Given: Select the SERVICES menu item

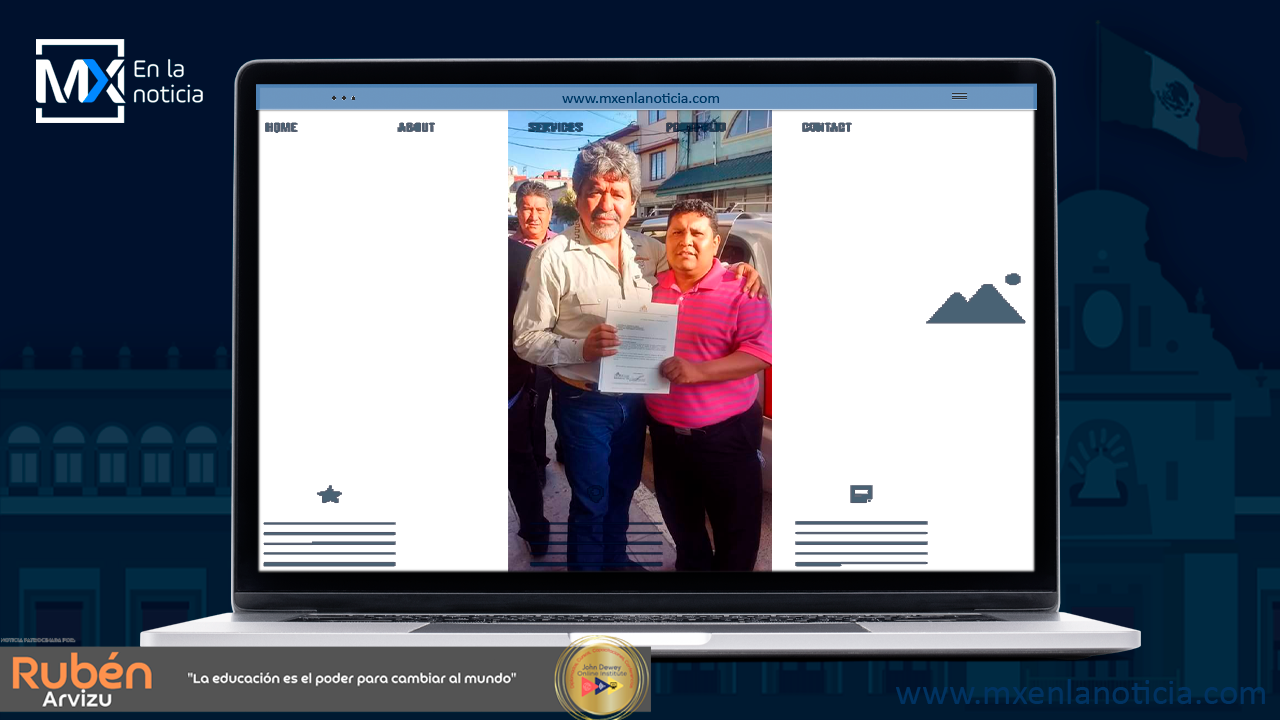Looking at the screenshot, I should coord(555,127).
